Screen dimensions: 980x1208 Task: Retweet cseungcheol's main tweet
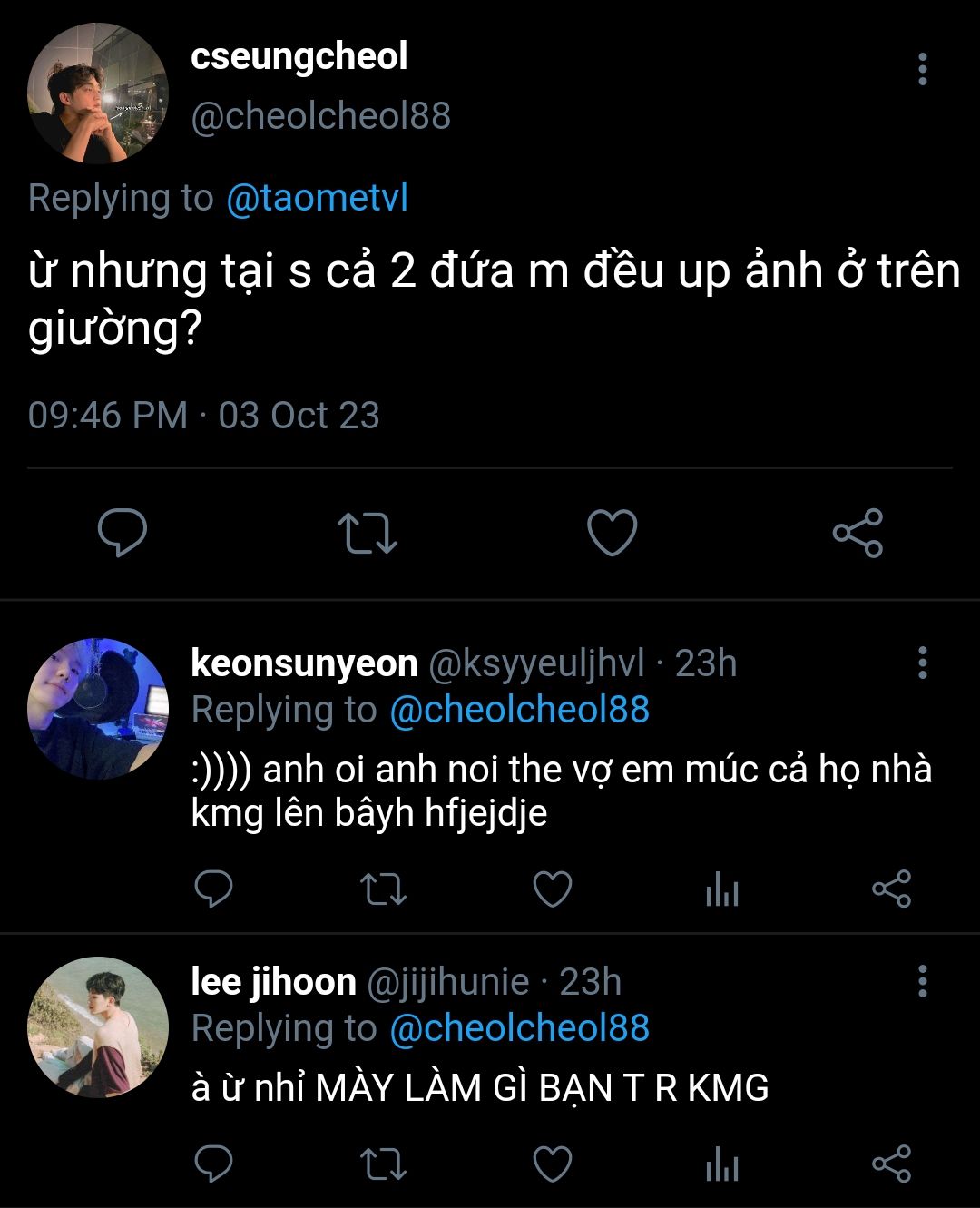(x=367, y=533)
